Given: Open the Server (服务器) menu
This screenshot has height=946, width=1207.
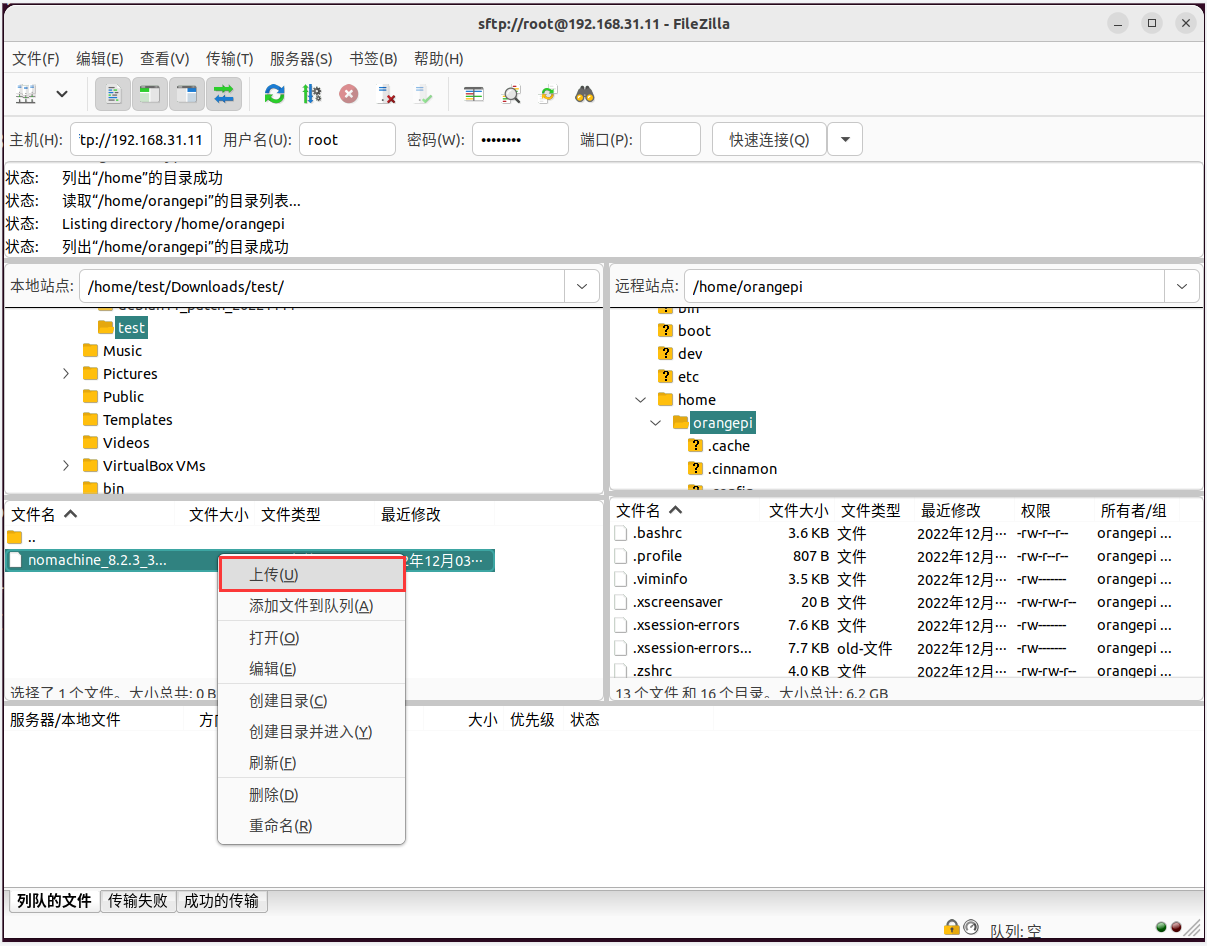Looking at the screenshot, I should 301,59.
